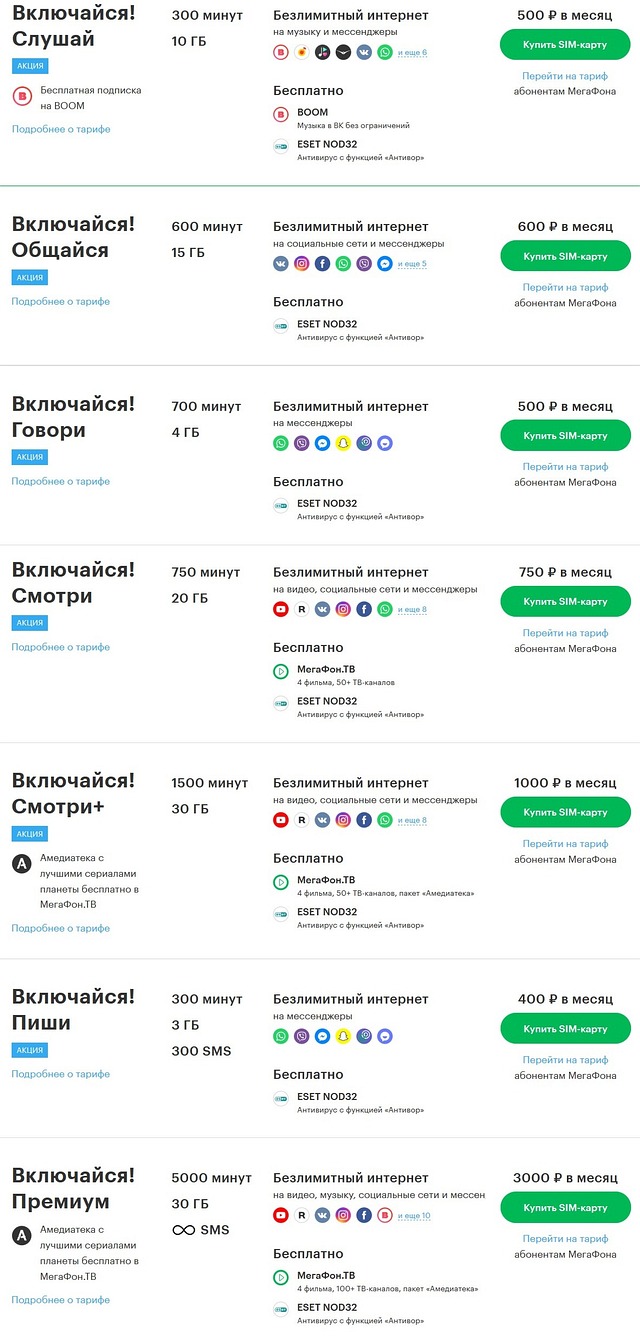
Task: Open the 'Включайся! Пиши' tariff title
Action: tap(73, 1010)
